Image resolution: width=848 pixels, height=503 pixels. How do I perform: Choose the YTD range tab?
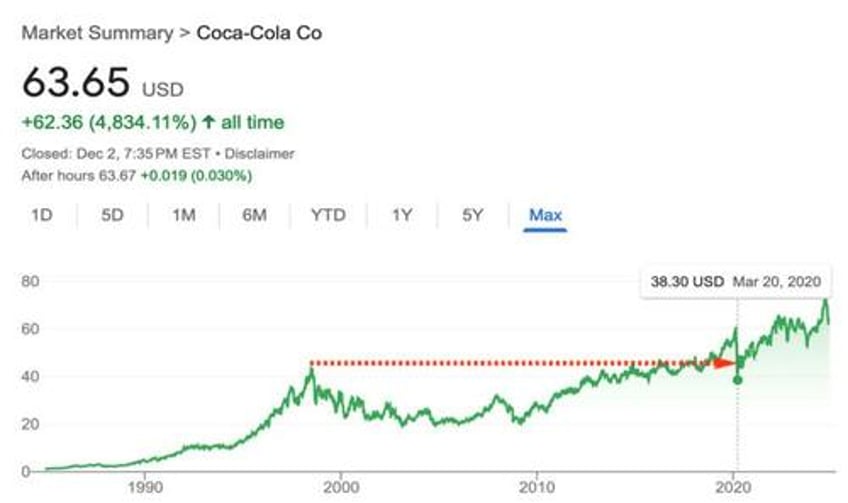328,215
